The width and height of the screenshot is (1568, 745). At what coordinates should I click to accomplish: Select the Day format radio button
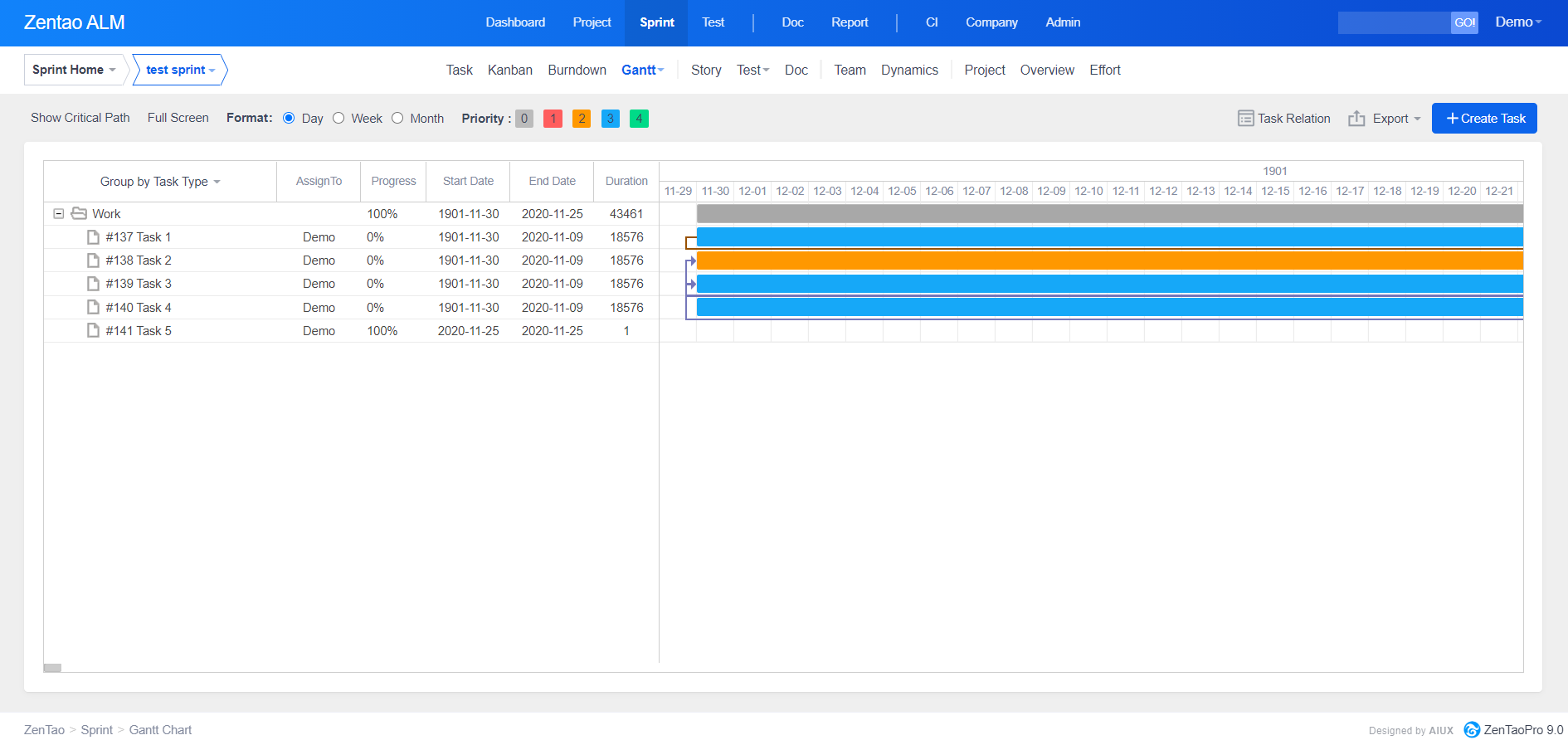pos(289,118)
